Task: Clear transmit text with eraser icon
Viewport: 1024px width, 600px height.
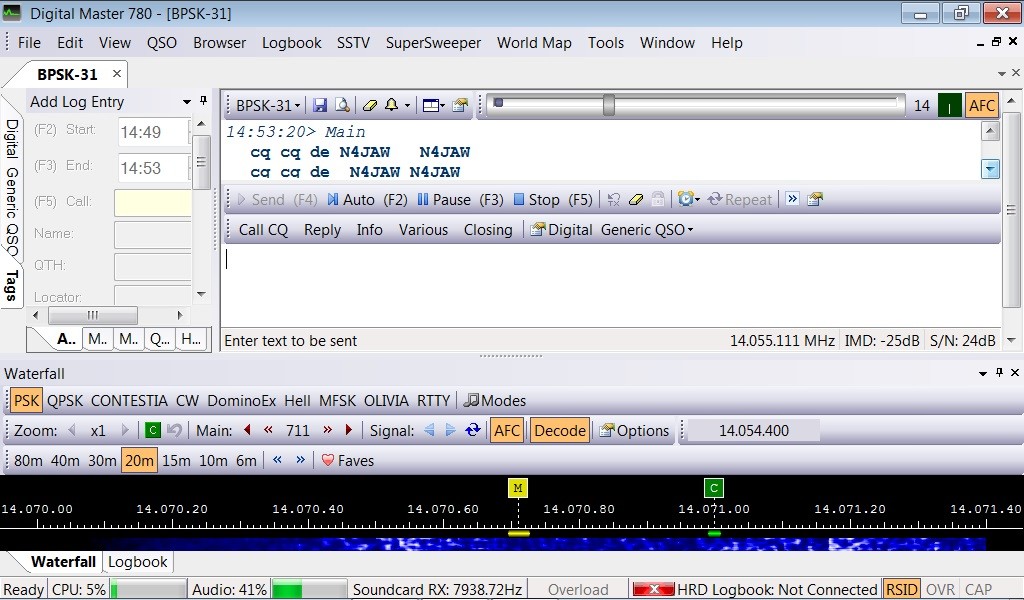Action: (x=636, y=200)
